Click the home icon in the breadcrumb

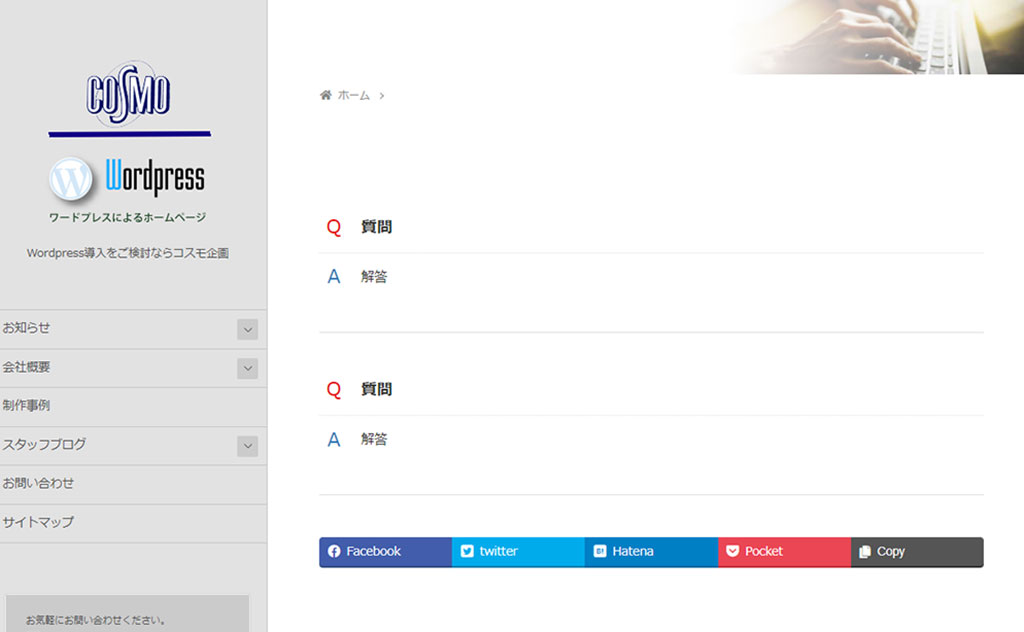point(325,95)
